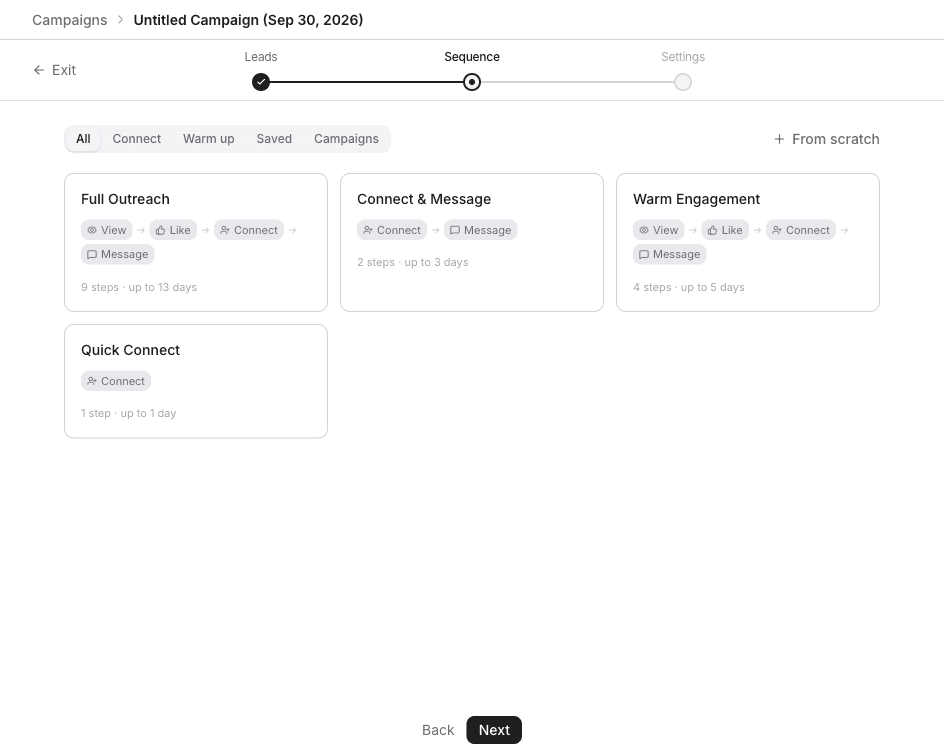Choose the Warm Engagement template title
Image resolution: width=944 pixels, height=752 pixels.
tap(697, 199)
